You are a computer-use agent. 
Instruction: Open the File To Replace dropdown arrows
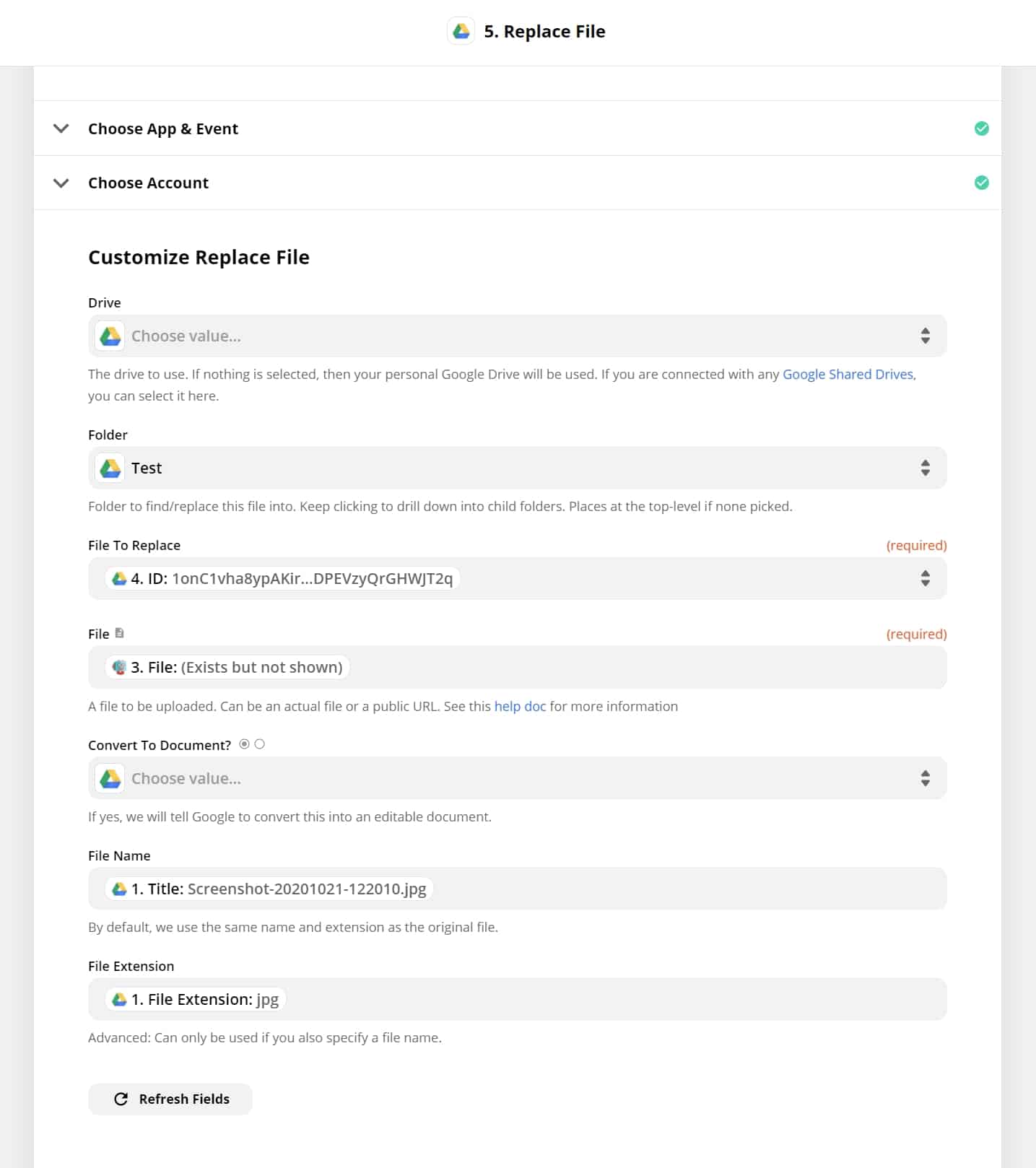(x=925, y=578)
